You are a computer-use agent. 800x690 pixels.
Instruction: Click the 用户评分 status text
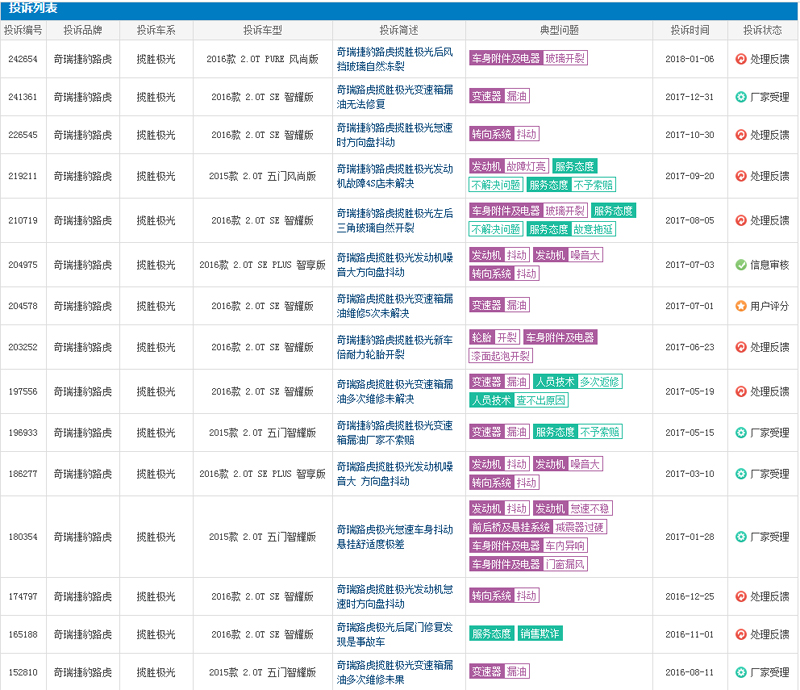[769, 306]
